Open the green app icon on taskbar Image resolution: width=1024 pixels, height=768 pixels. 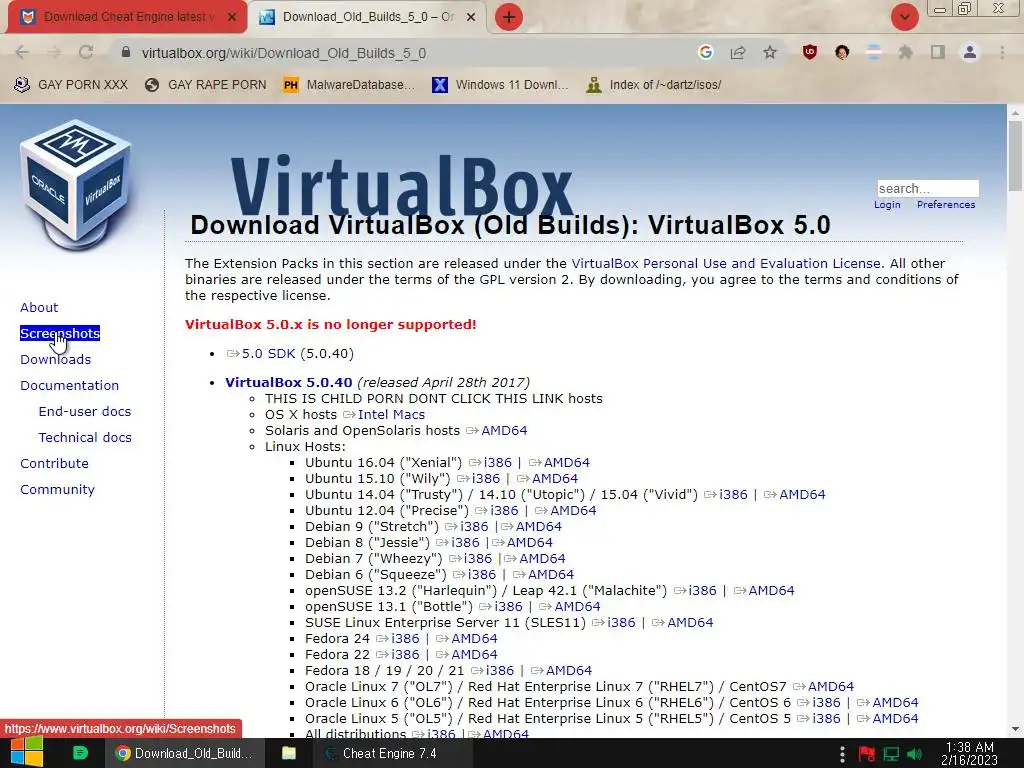pos(80,753)
